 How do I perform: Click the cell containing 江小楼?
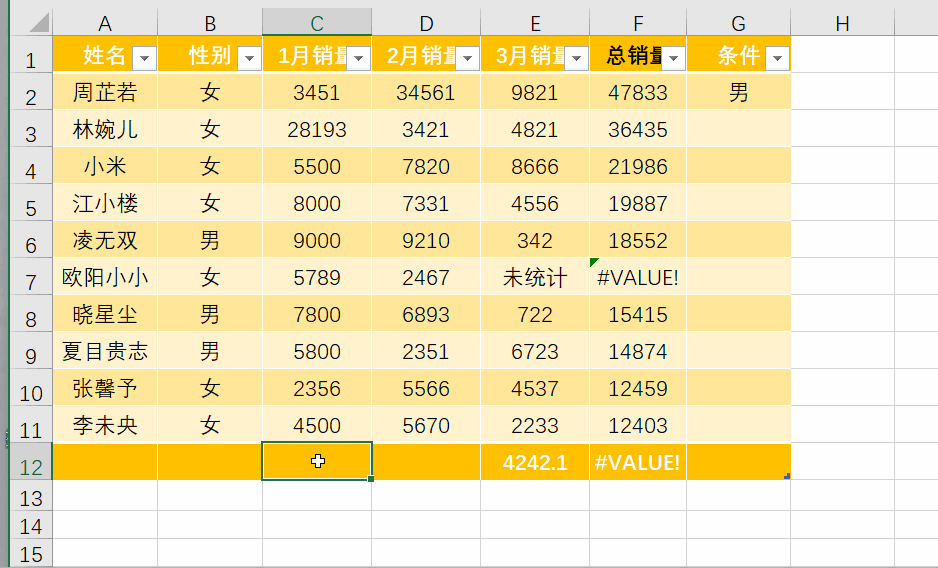[105, 203]
